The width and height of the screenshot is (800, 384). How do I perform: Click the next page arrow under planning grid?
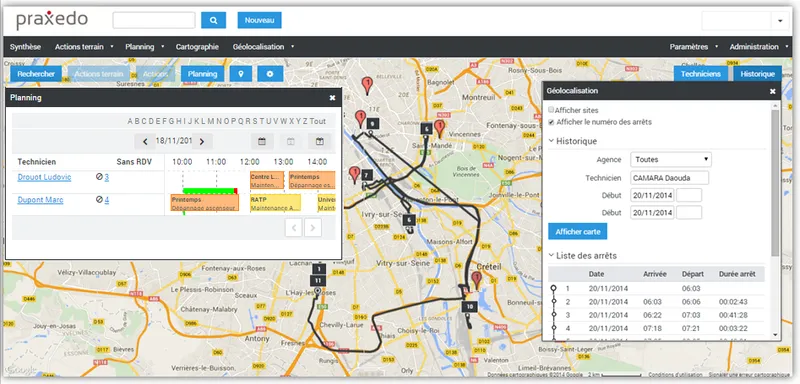point(313,227)
